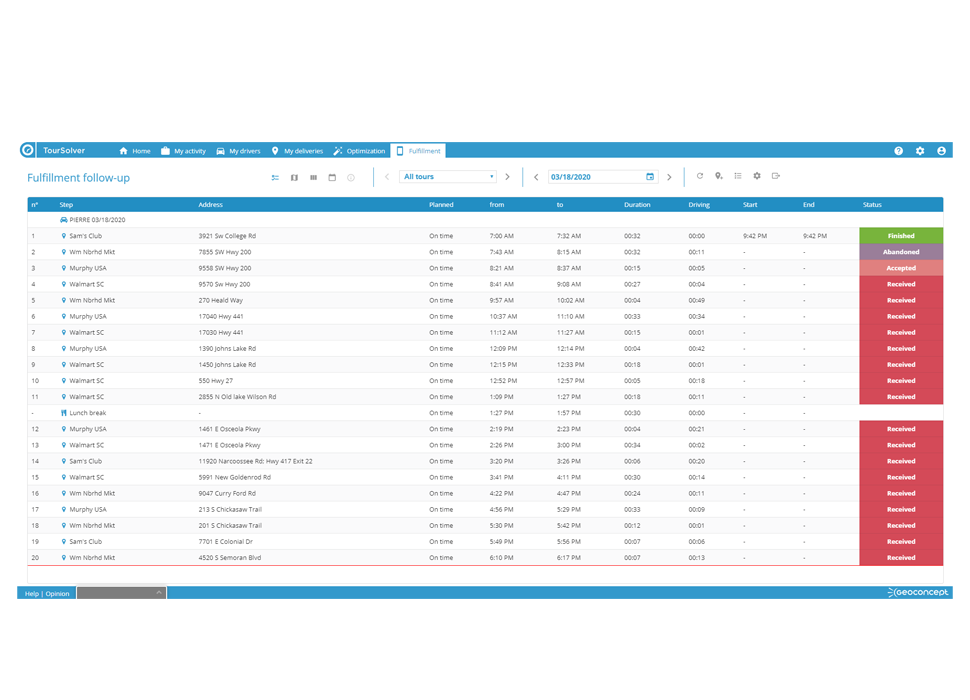This screenshot has height=700, width=970.
Task: Open the Help link in footer
Action: click(x=32, y=594)
